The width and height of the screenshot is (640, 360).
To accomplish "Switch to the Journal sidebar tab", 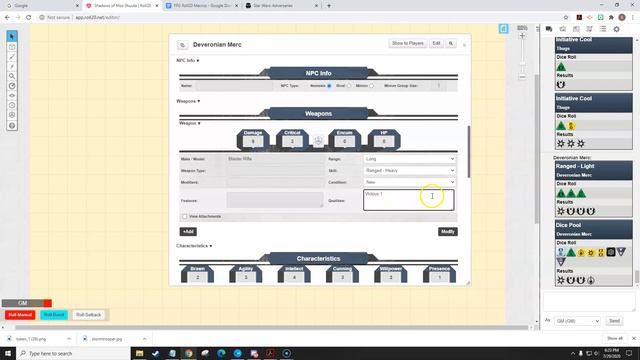I will [x=576, y=29].
